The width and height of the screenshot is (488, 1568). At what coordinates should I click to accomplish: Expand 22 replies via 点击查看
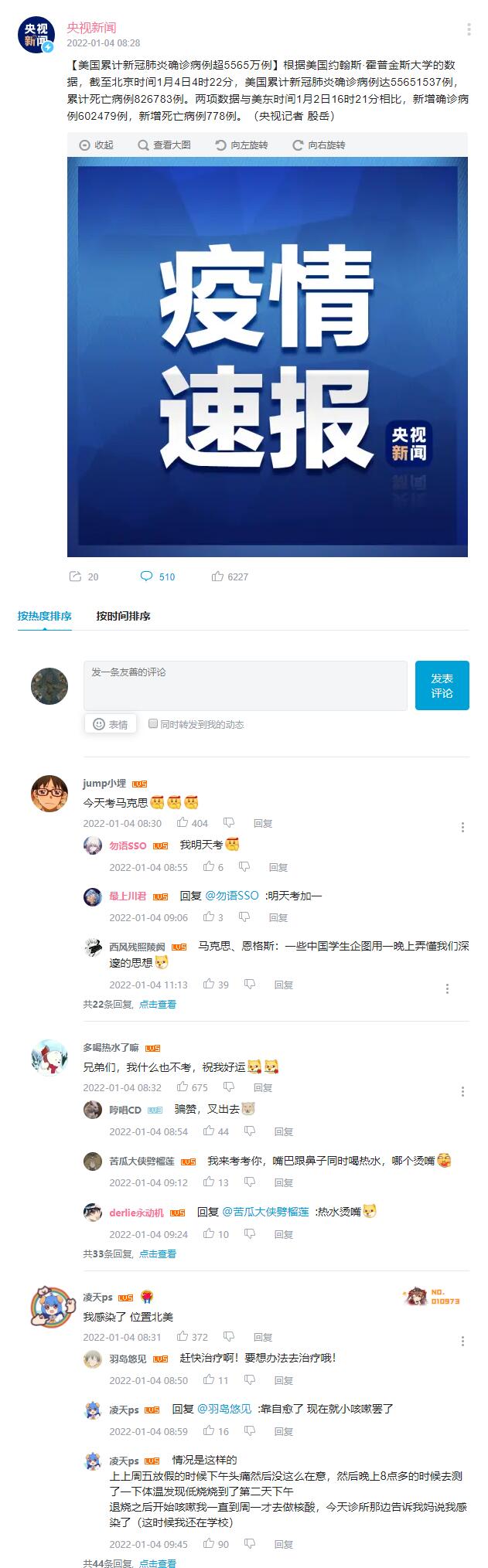click(158, 1004)
